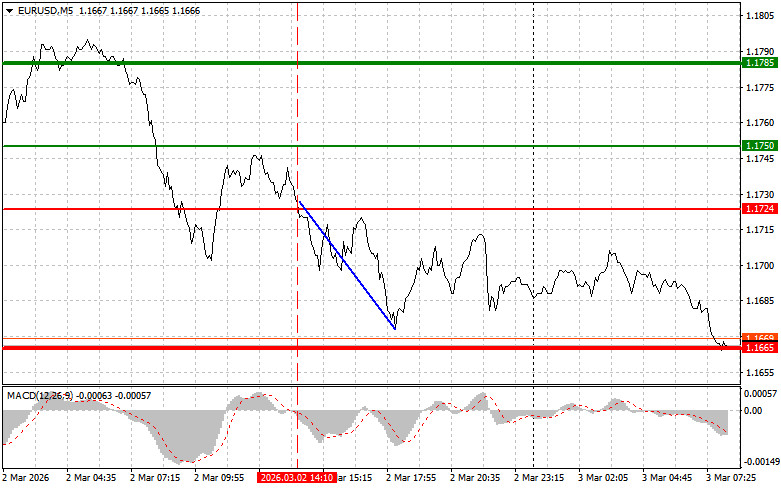Click the EURUSD,M5 chart title label
The image size is (781, 489).
(45, 9)
